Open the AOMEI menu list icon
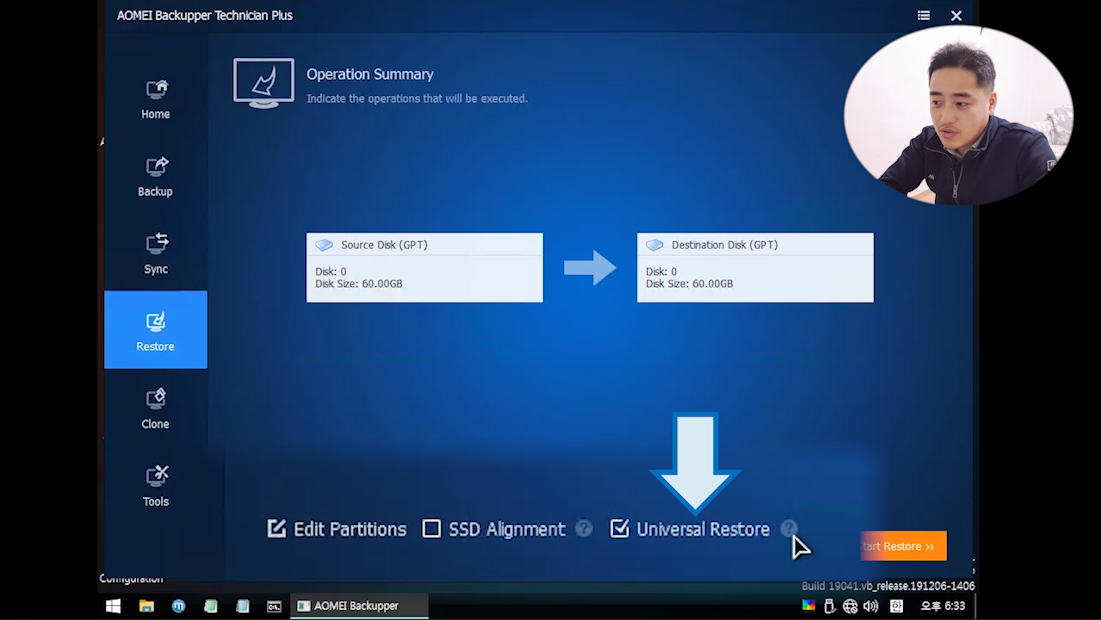Image resolution: width=1101 pixels, height=620 pixels. [x=923, y=15]
